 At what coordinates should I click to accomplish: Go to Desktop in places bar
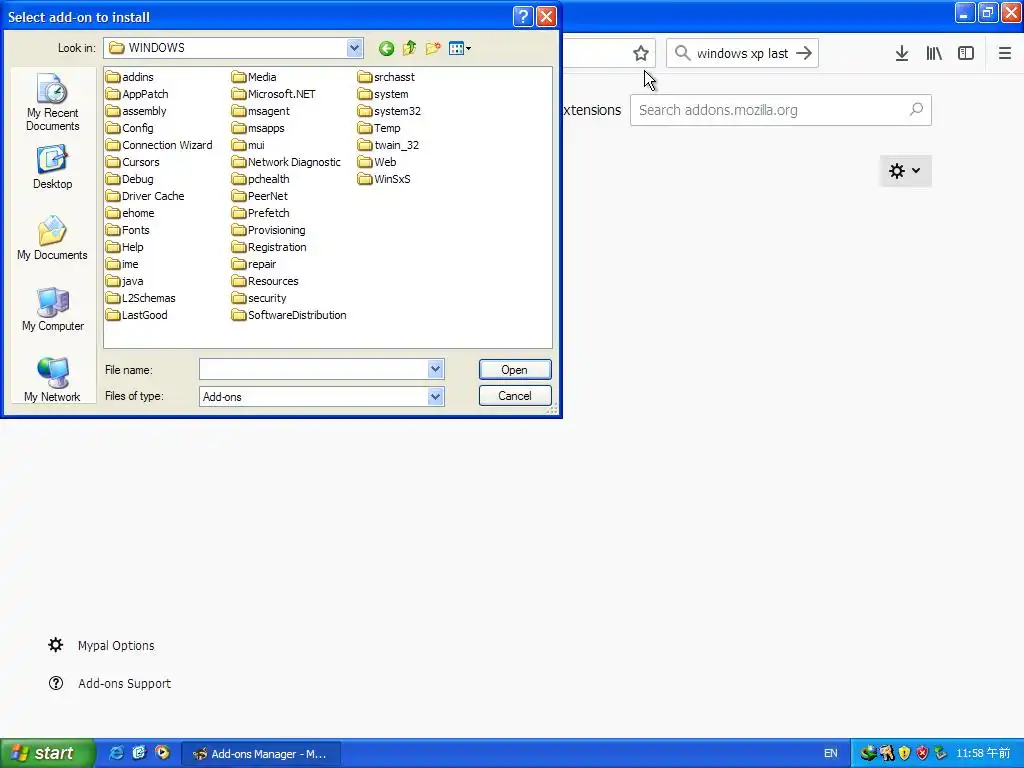click(x=52, y=168)
